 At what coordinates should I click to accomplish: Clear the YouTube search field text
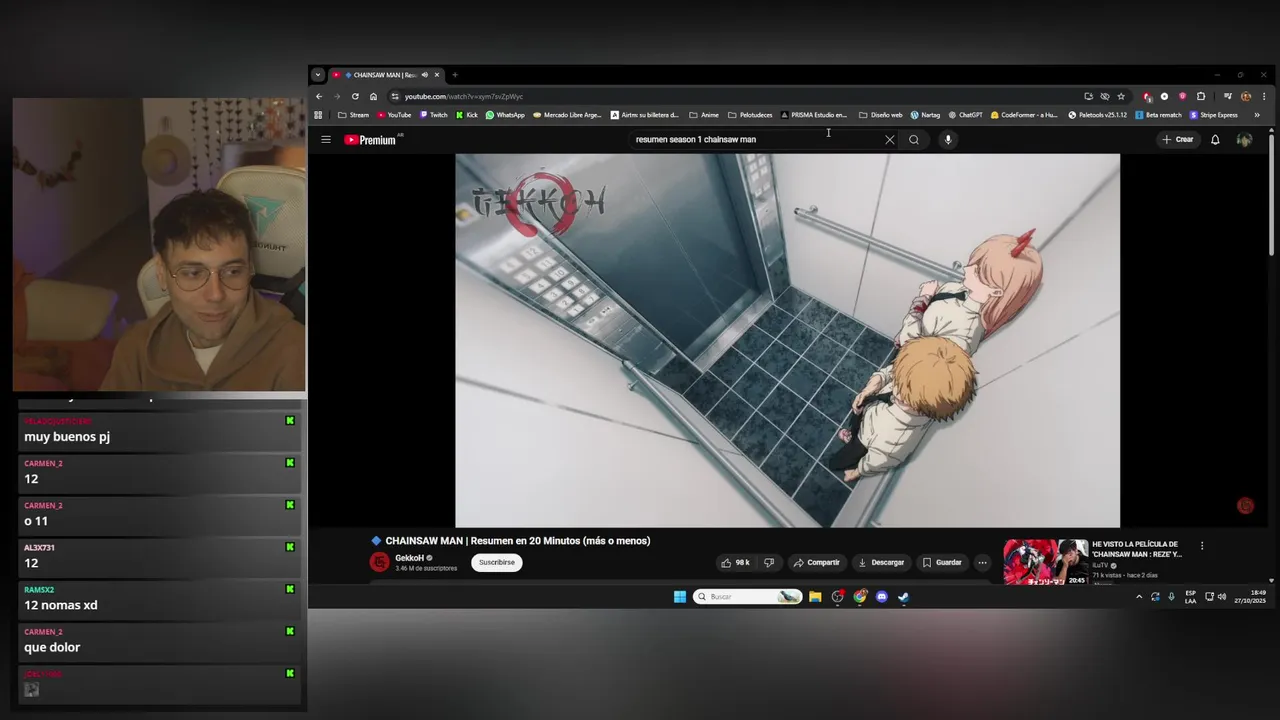(889, 140)
